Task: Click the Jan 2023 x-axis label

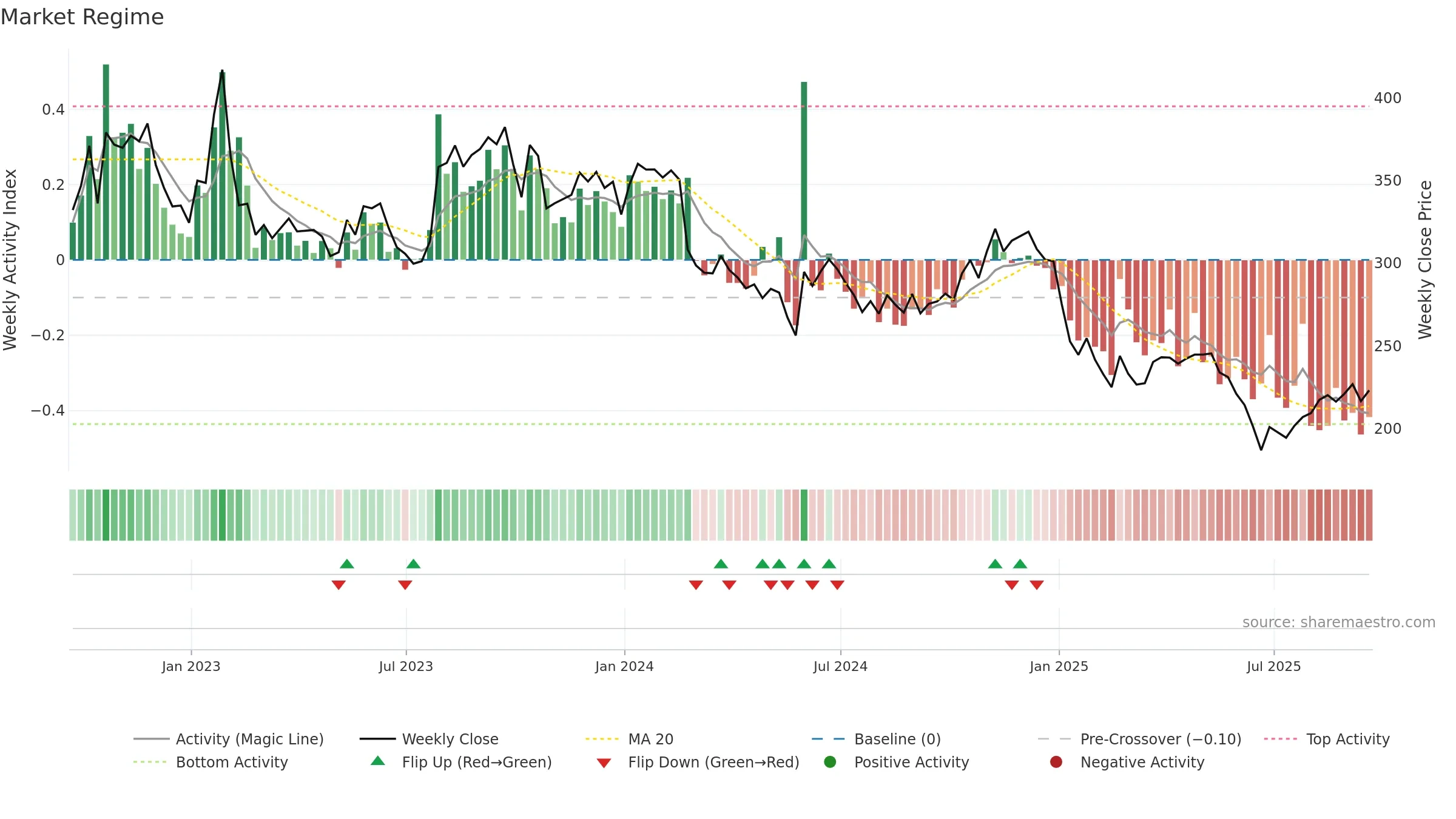Action: coord(191,666)
